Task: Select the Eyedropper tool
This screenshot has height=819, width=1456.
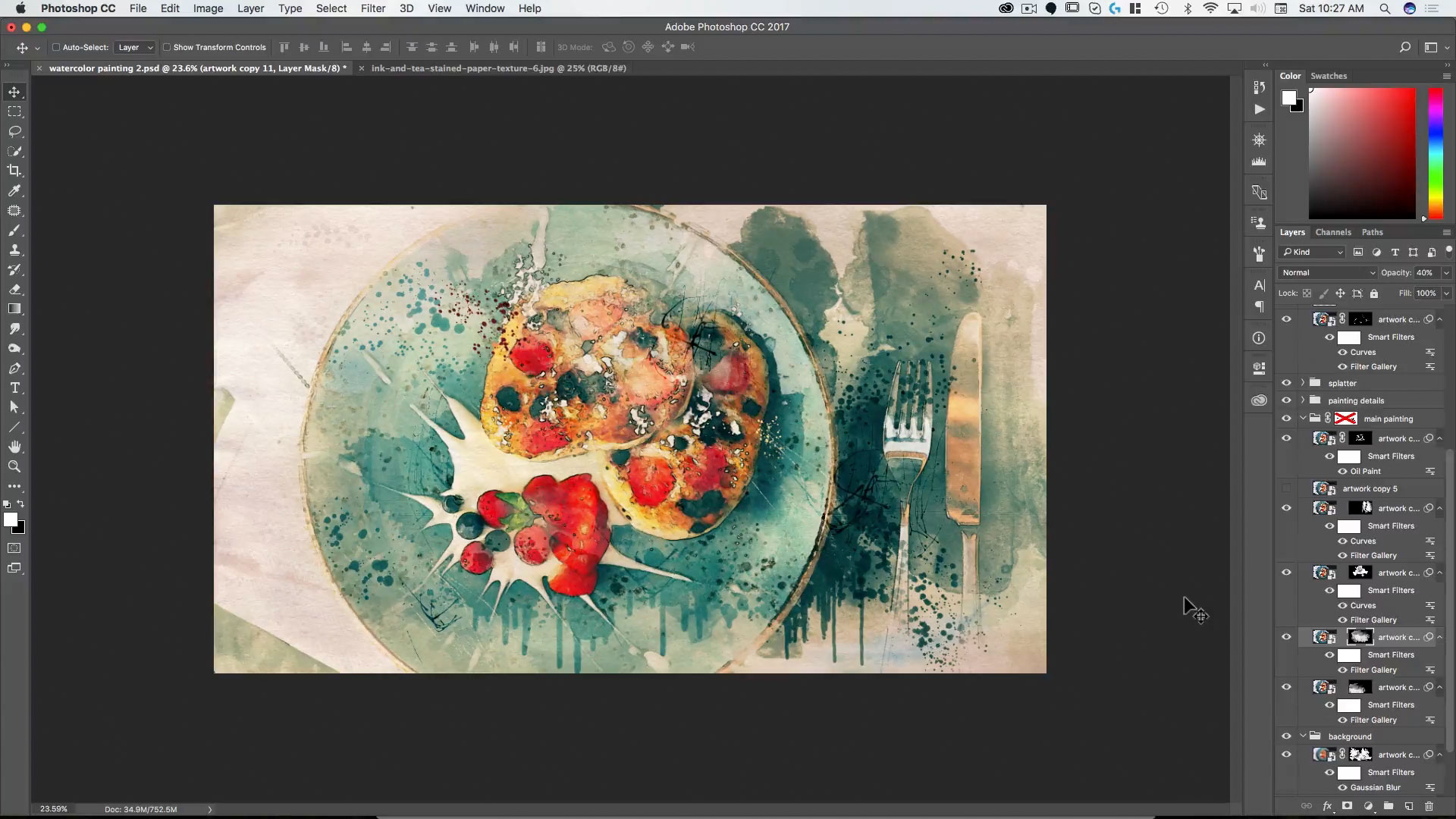Action: click(14, 190)
